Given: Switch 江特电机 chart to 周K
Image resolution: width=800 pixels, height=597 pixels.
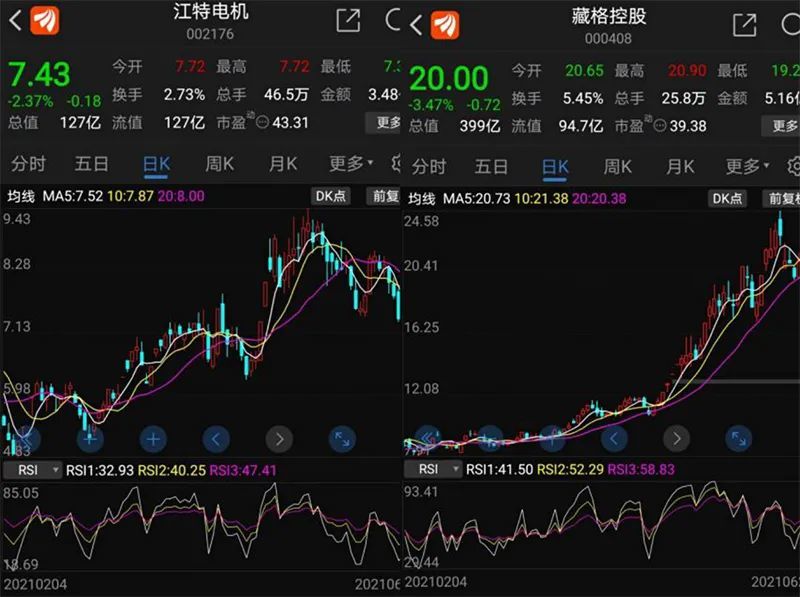Looking at the screenshot, I should coord(219,164).
